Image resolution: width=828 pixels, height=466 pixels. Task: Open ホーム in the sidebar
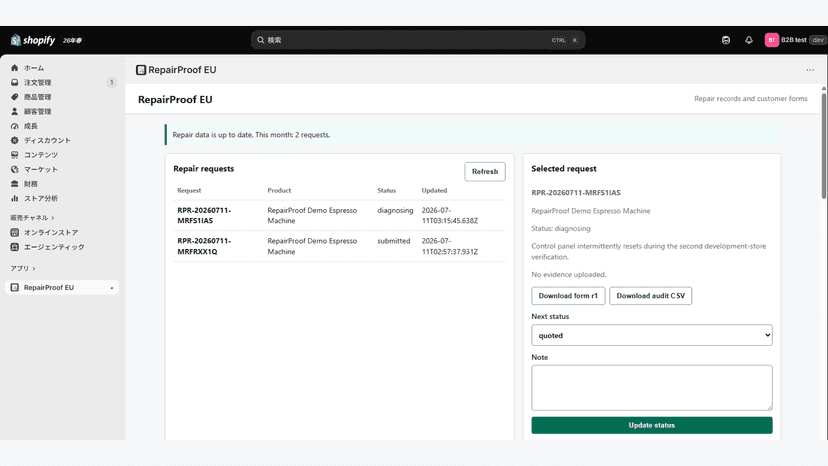pyautogui.click(x=34, y=68)
